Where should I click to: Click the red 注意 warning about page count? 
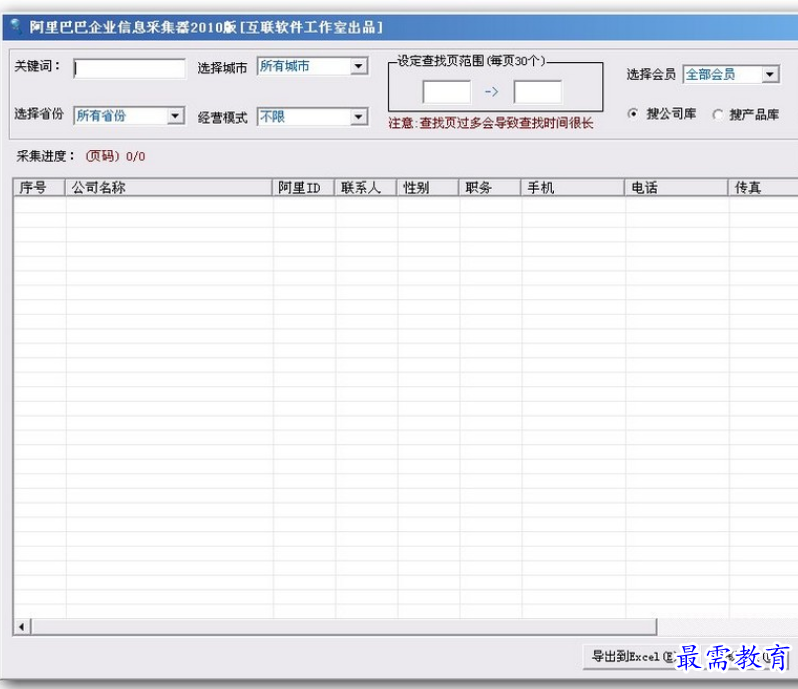491,123
